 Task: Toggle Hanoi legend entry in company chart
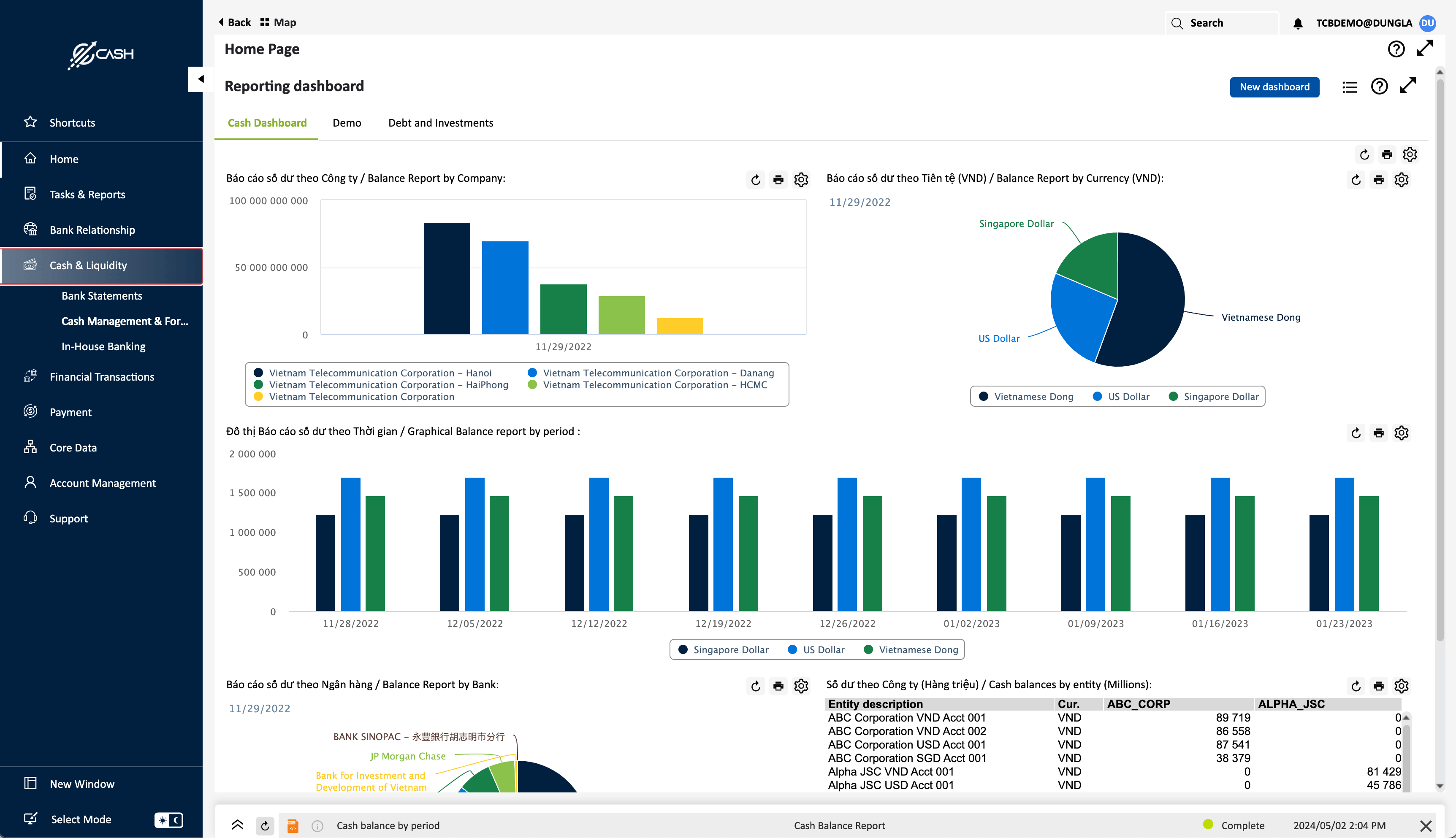(373, 373)
